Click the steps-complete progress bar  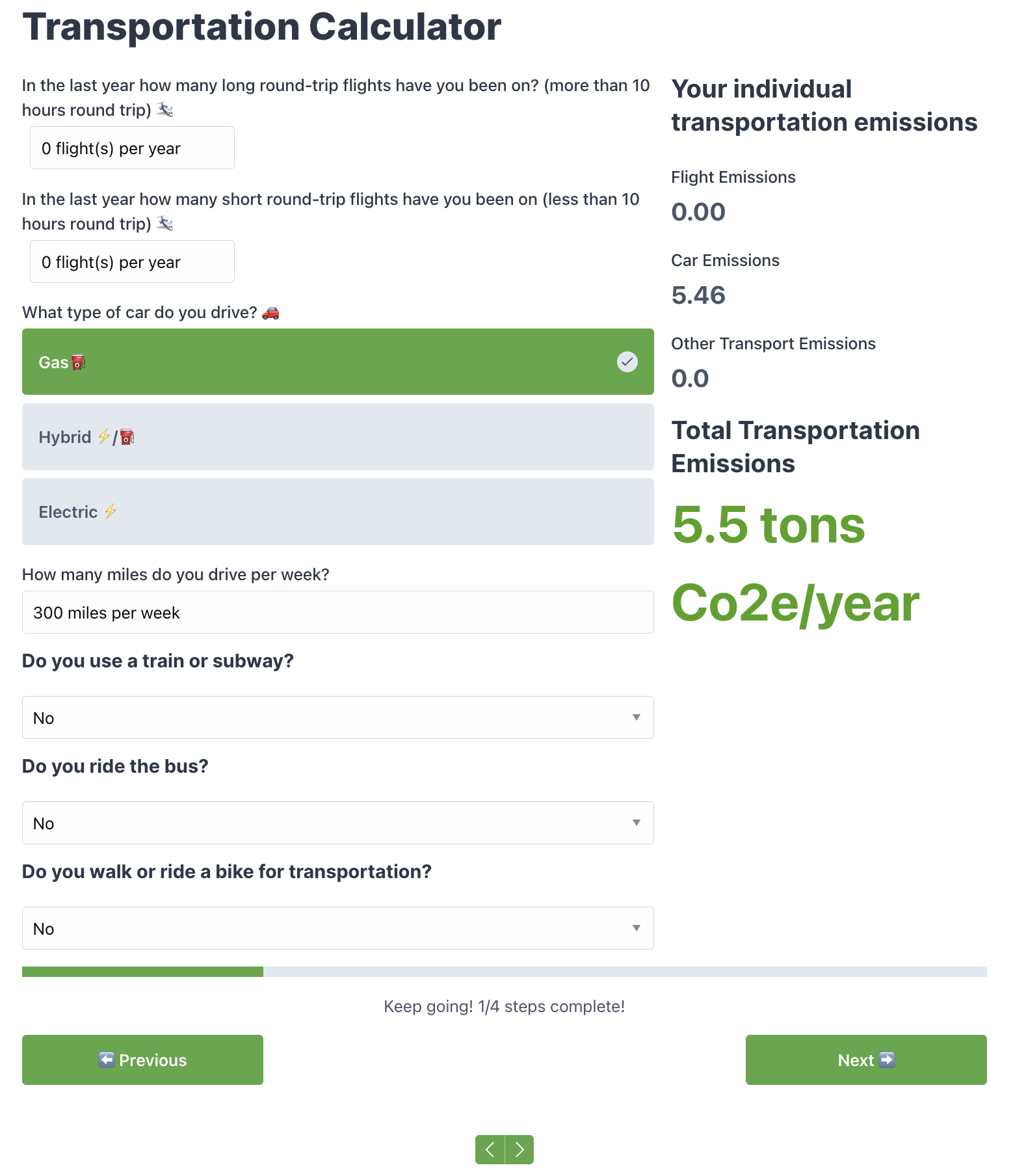coord(504,972)
